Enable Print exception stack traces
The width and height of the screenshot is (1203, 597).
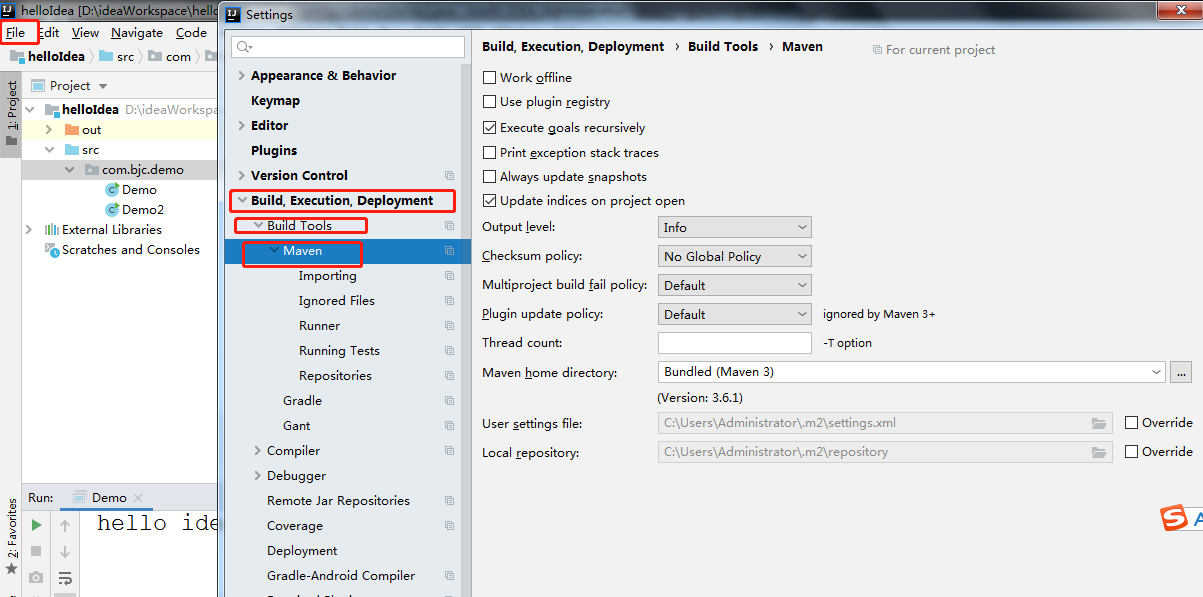tap(490, 153)
